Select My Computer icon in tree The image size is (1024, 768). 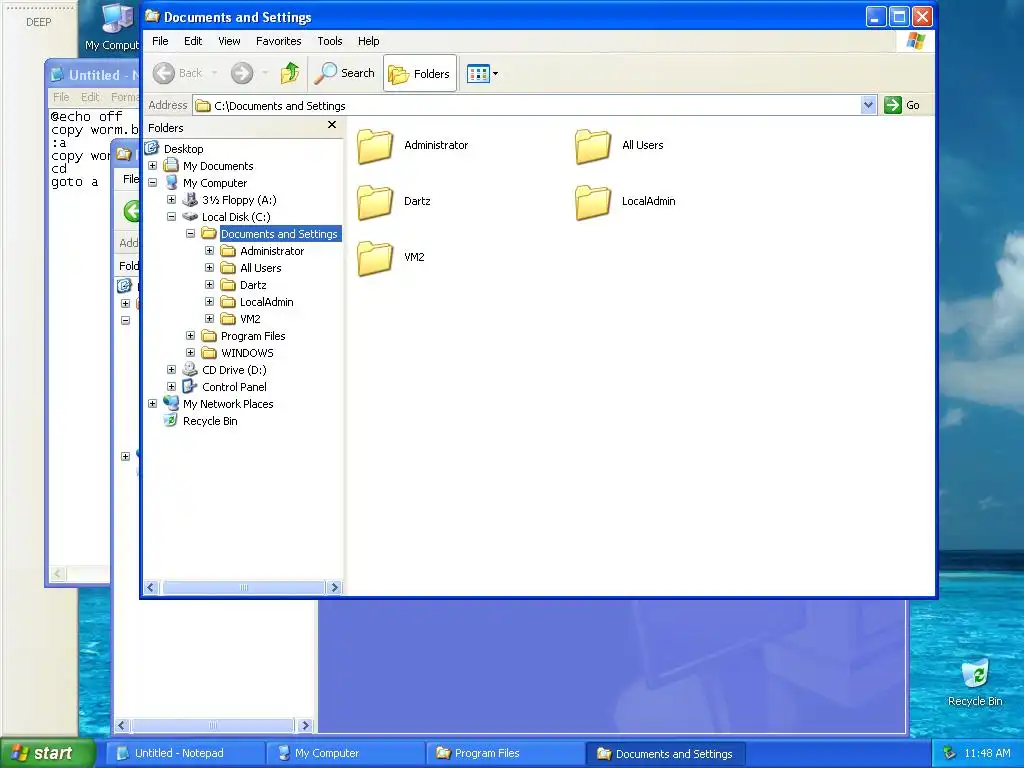pyautogui.click(x=171, y=183)
